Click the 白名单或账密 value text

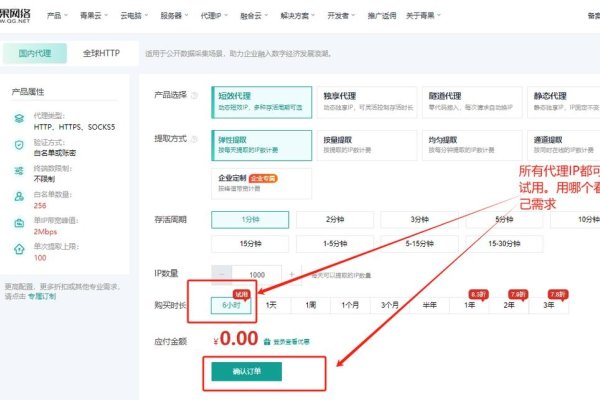coord(55,153)
